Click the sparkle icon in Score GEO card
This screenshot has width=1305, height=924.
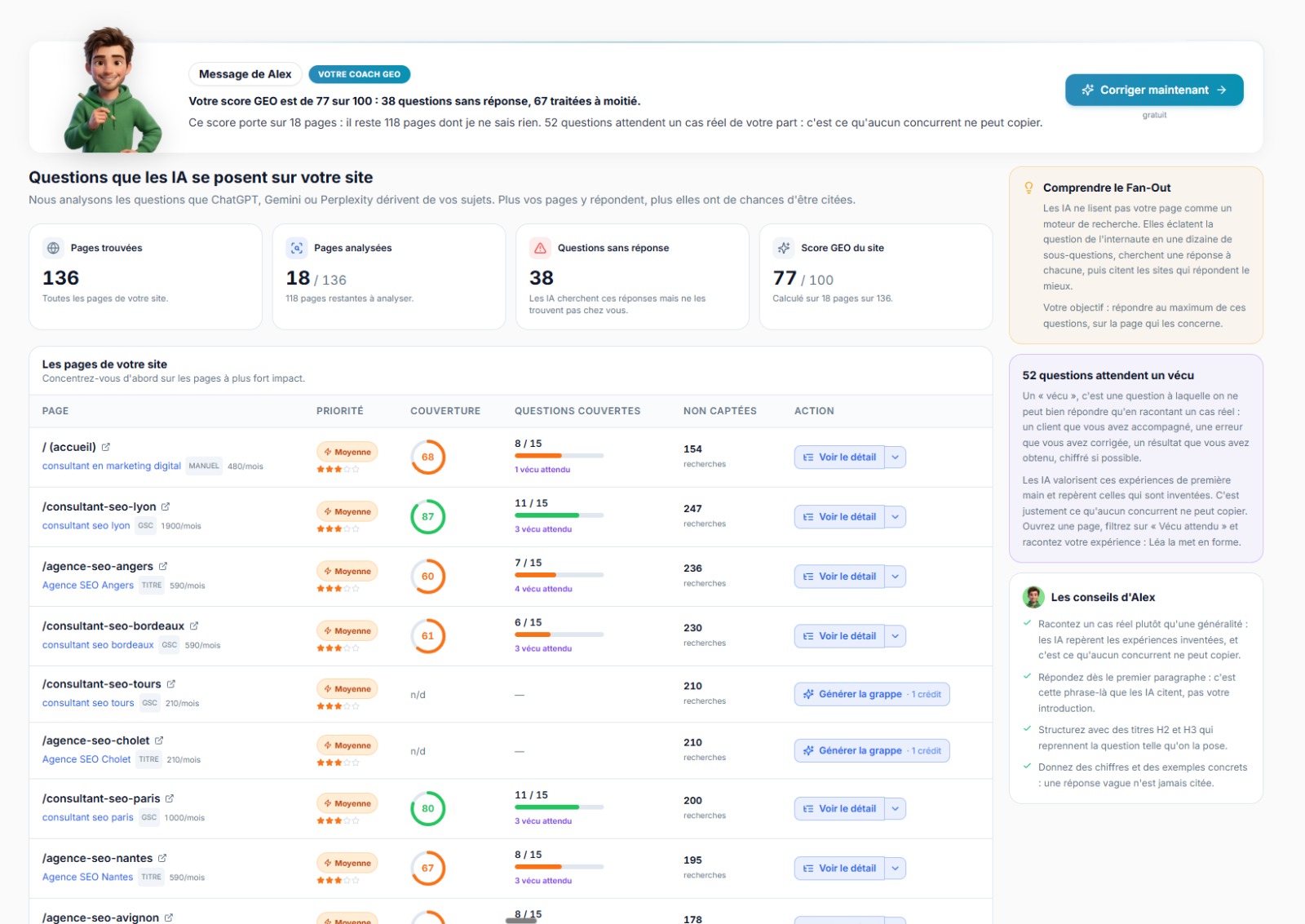point(784,248)
